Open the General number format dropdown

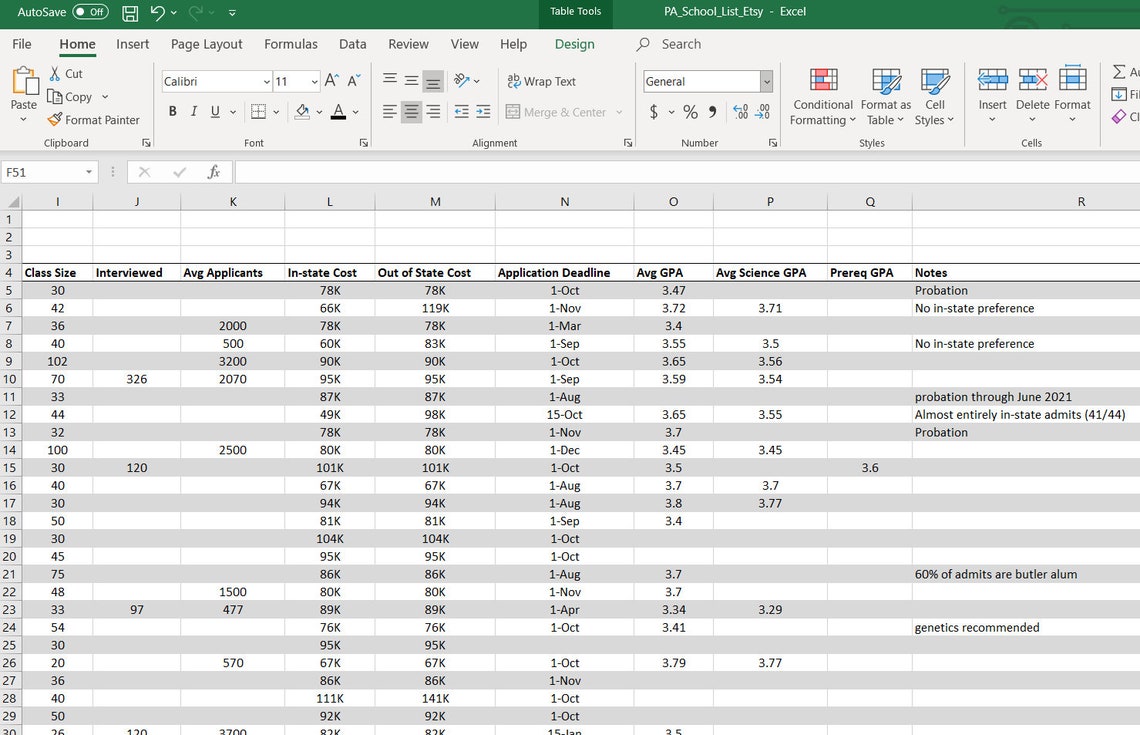coord(766,81)
